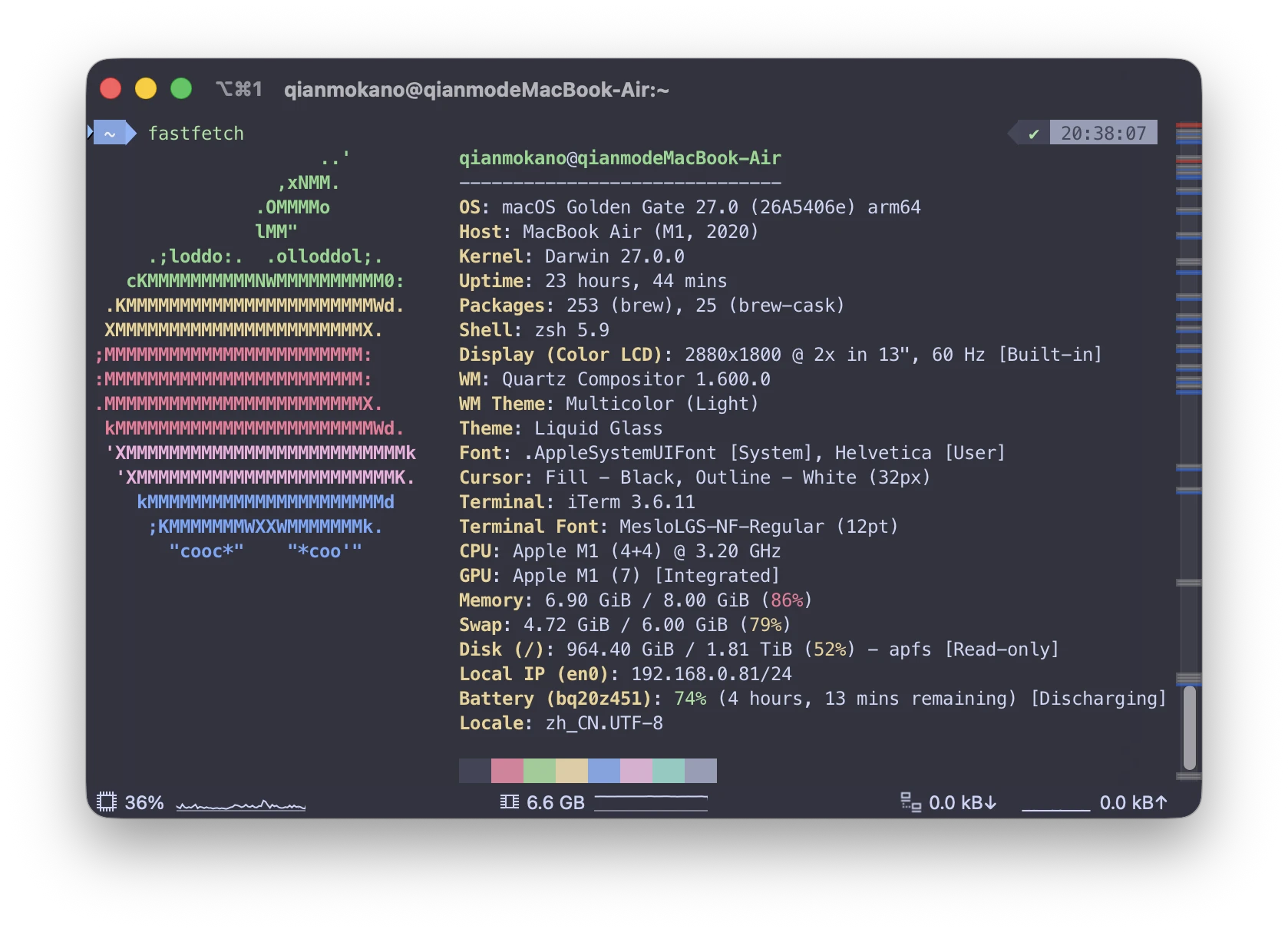Click the Packages line "253 (brew)"

click(620, 306)
